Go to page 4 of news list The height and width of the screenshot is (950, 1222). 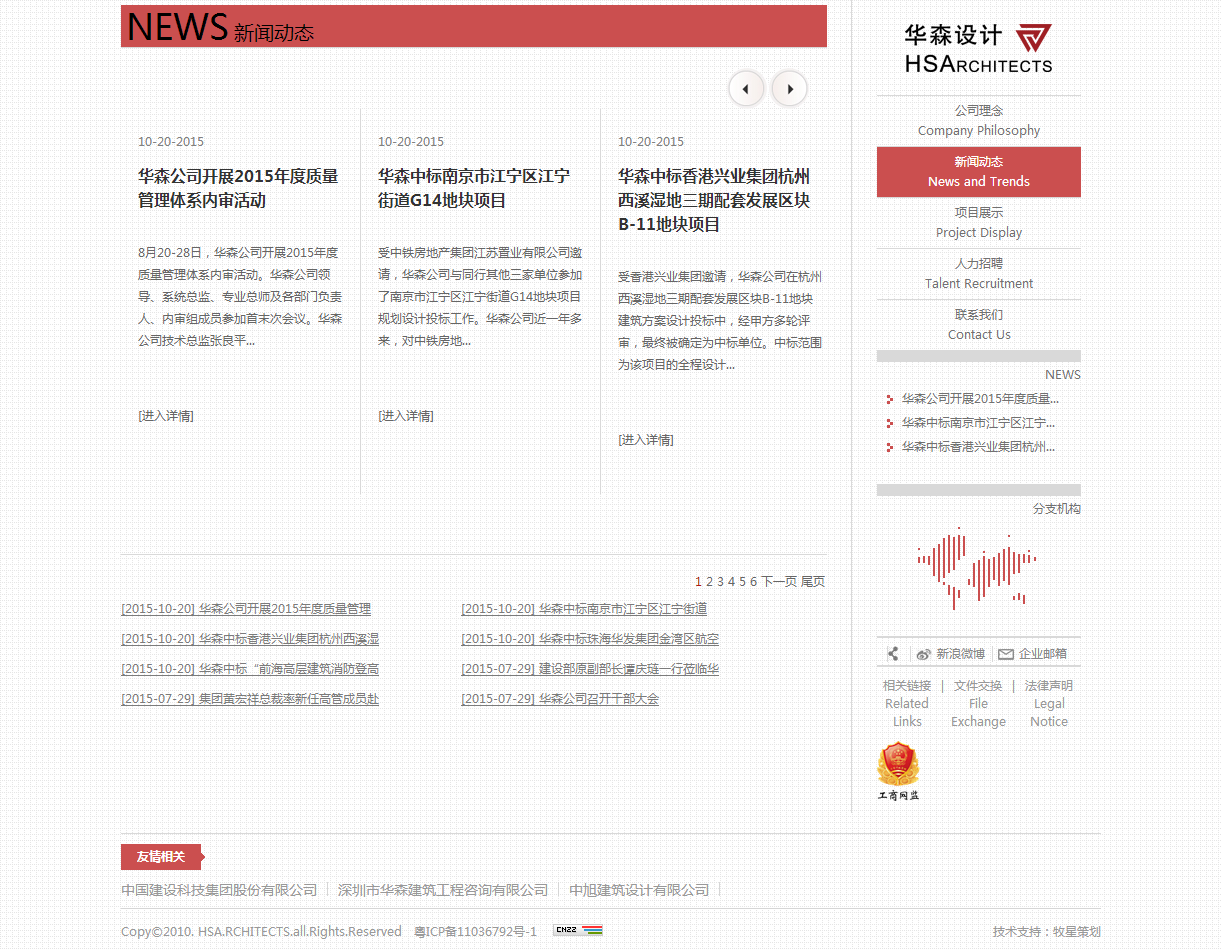click(x=732, y=582)
